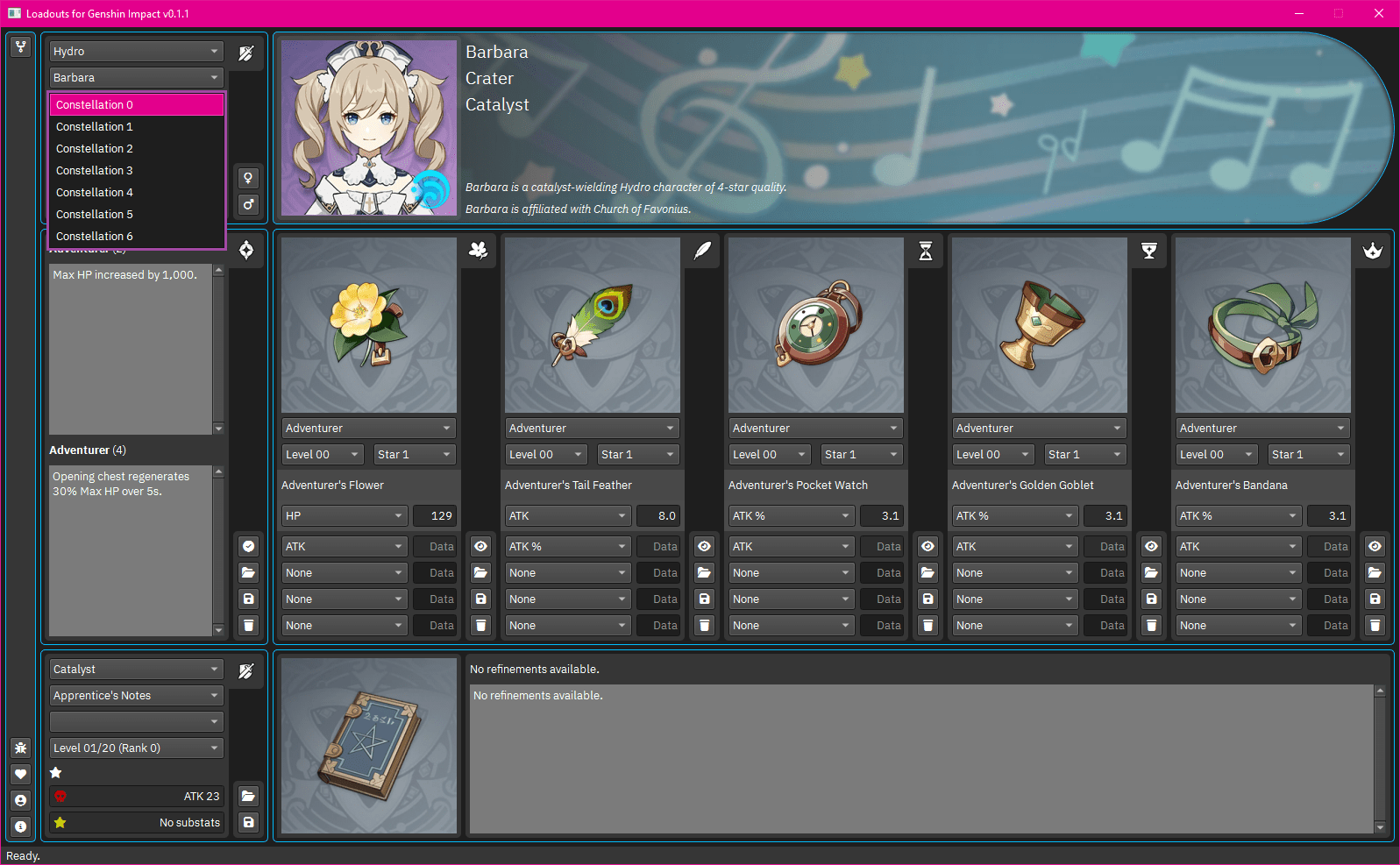Click the No substats row
Screen dimensions: 1400x865
click(137, 823)
